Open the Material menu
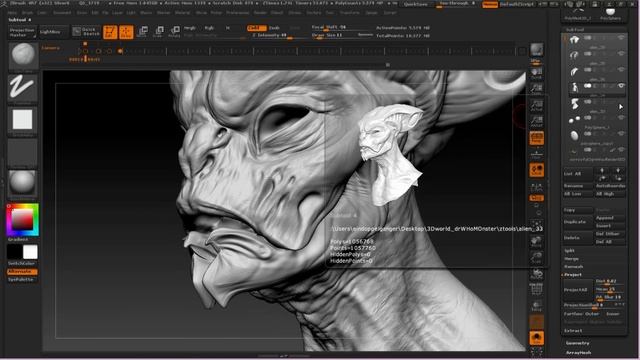640x360 pixels. [x=182, y=13]
